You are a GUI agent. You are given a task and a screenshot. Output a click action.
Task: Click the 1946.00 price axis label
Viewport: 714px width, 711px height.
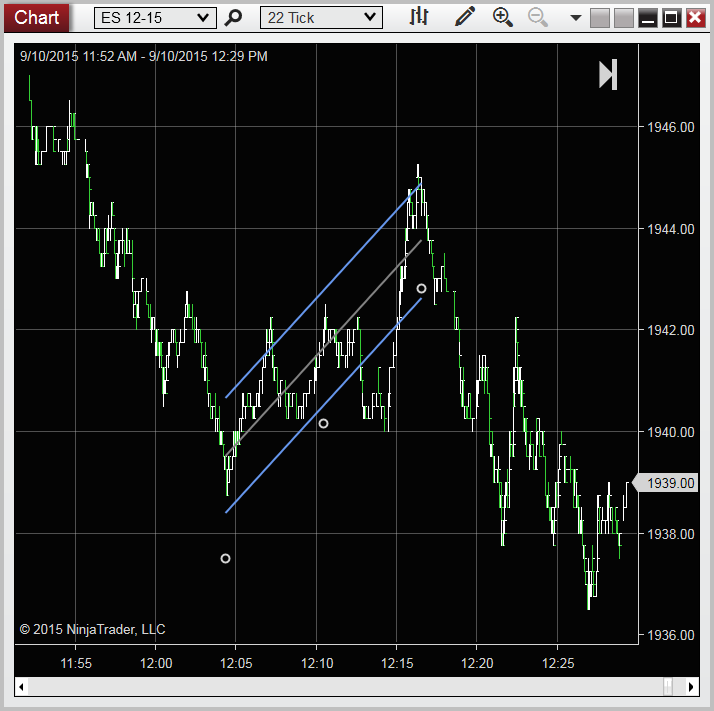click(x=671, y=127)
